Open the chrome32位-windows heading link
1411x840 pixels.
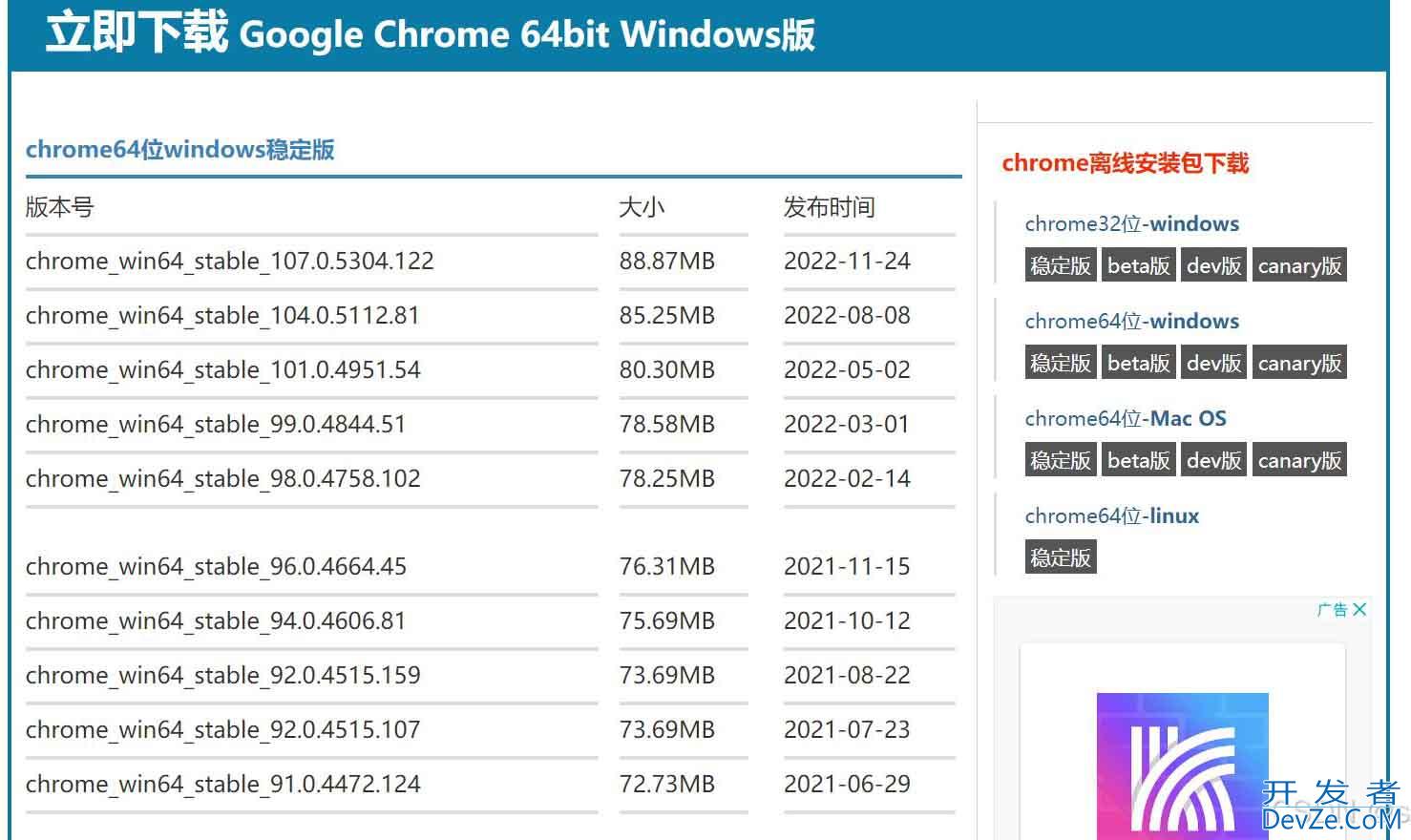[x=1132, y=223]
